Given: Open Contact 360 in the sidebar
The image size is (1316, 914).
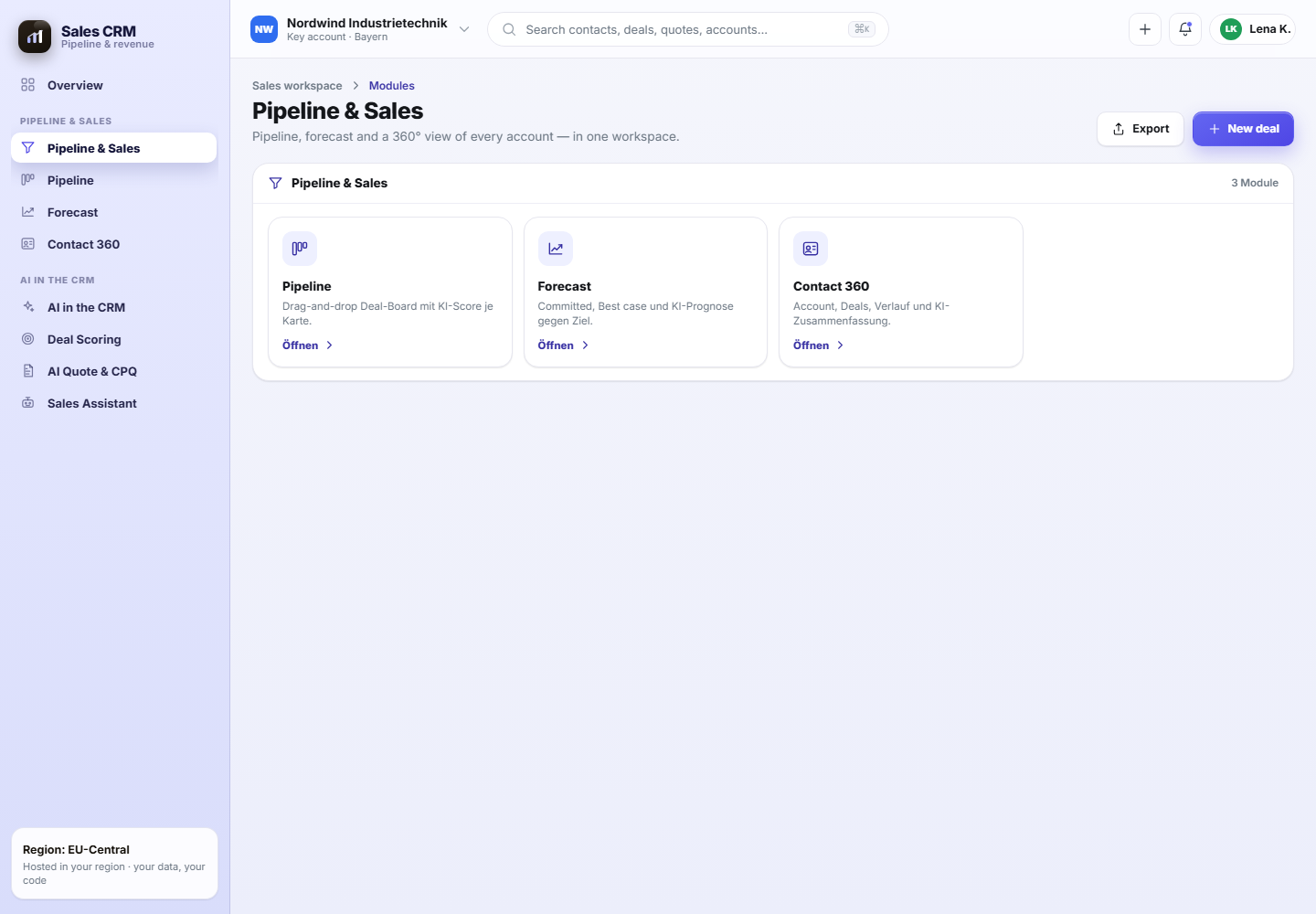Looking at the screenshot, I should pos(114,244).
